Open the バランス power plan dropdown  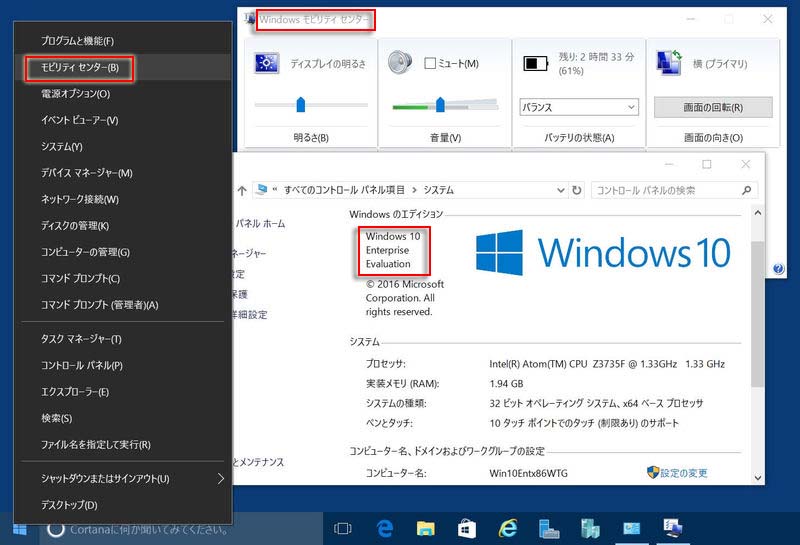tap(579, 107)
